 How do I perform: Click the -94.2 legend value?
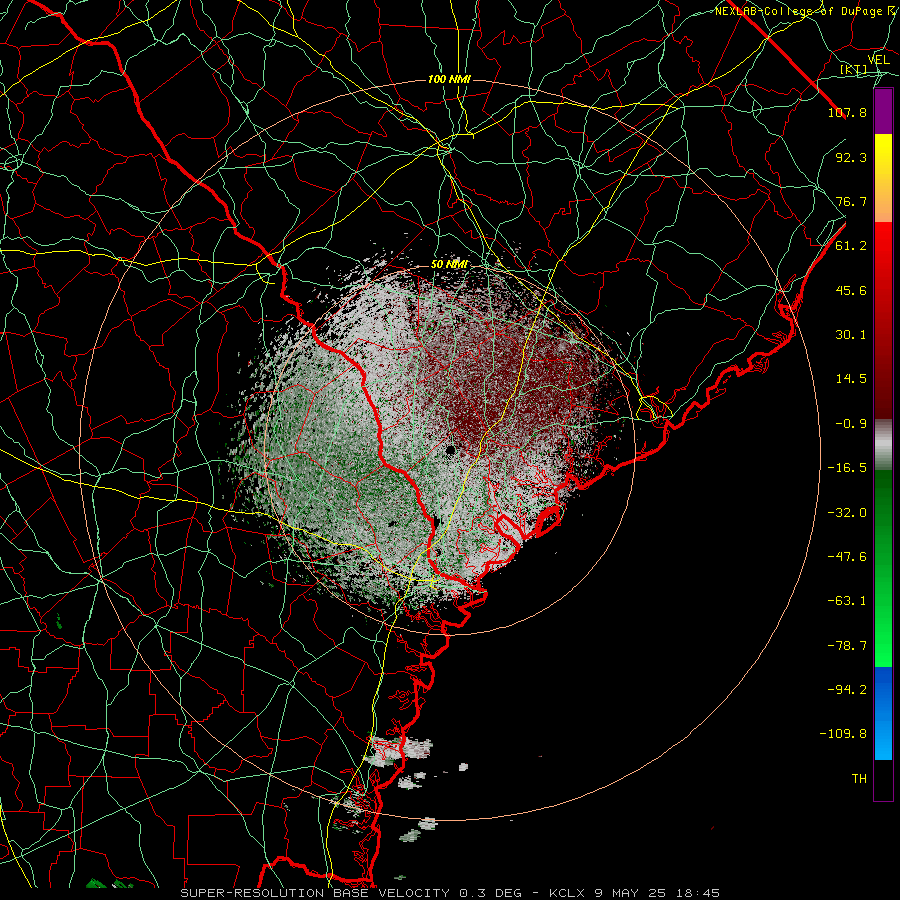[847, 689]
